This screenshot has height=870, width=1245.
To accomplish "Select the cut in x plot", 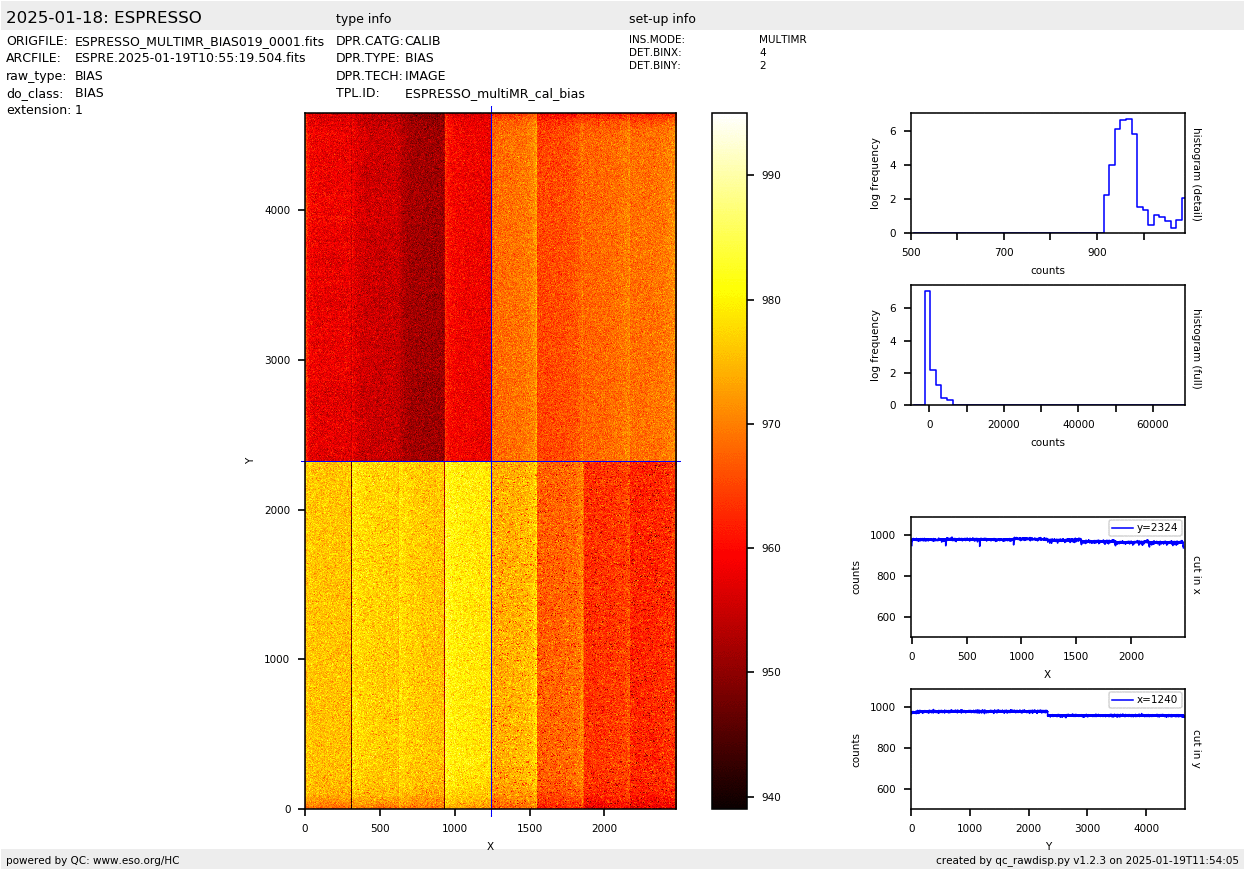I will [1047, 577].
